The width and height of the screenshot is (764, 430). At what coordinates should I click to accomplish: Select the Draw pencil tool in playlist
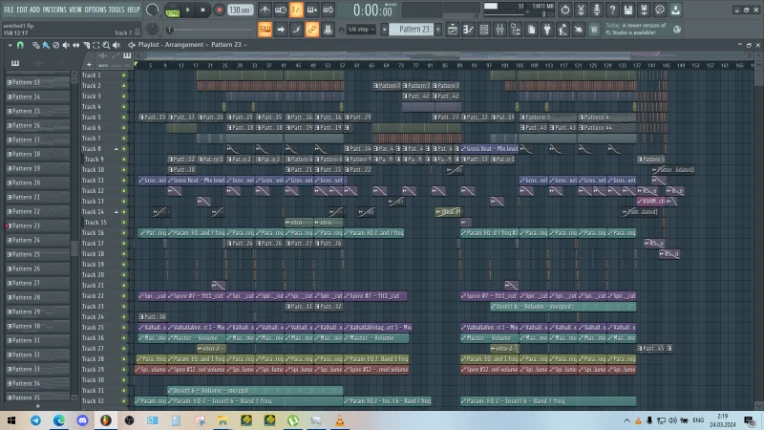[x=36, y=45]
